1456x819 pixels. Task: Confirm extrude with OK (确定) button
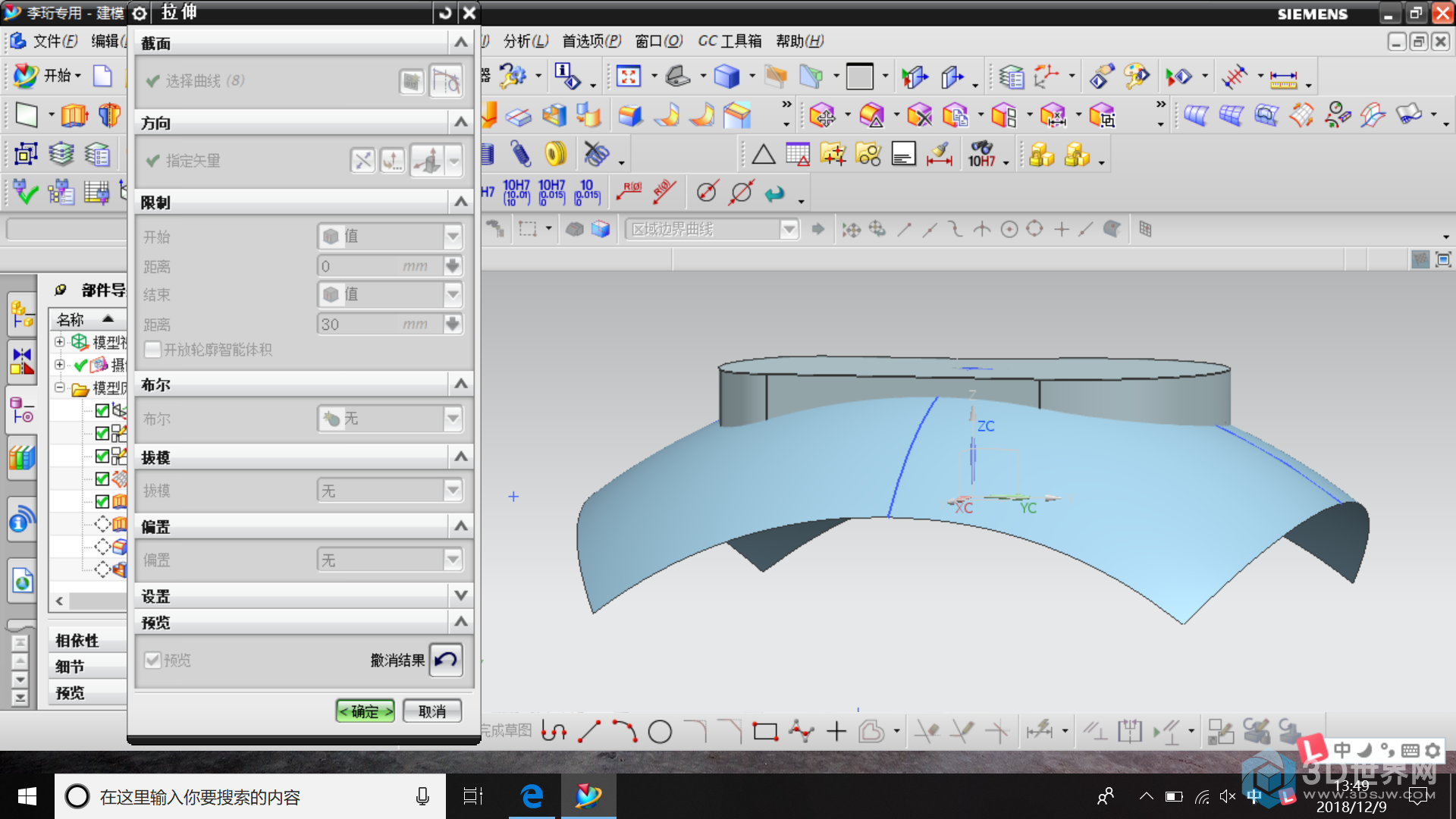(x=365, y=711)
